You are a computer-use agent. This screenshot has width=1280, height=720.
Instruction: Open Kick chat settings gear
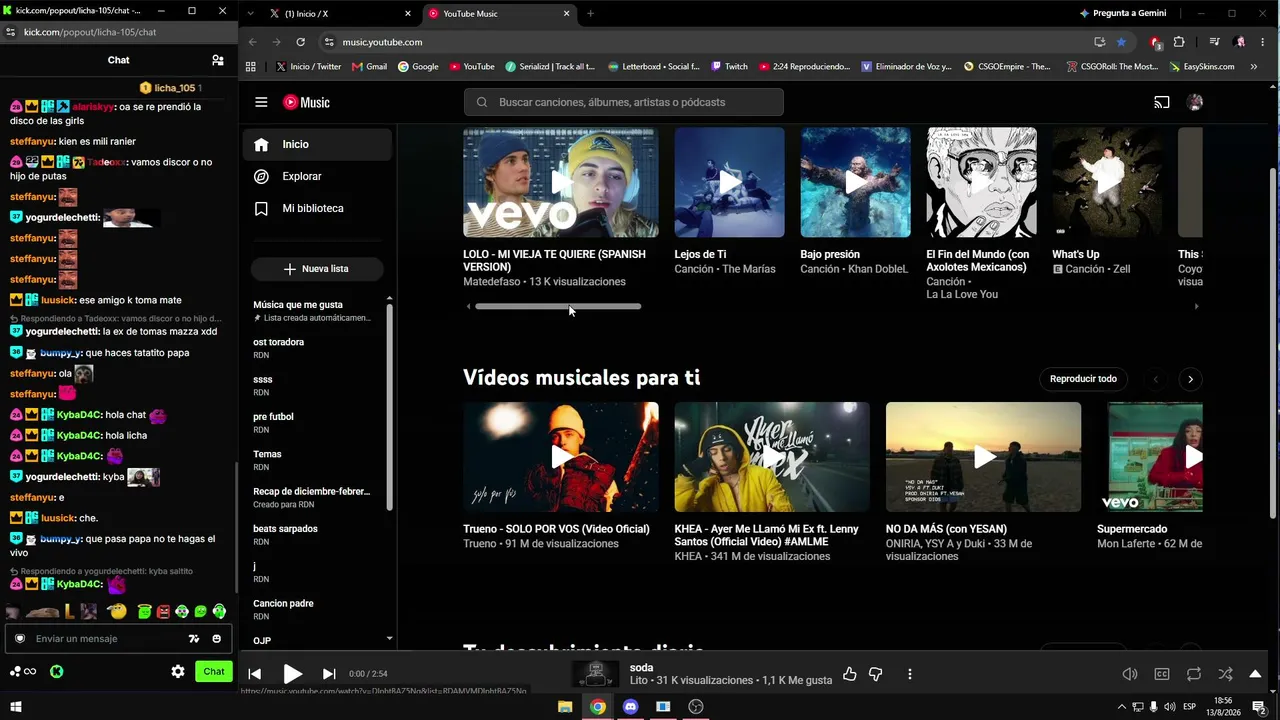[x=178, y=672]
